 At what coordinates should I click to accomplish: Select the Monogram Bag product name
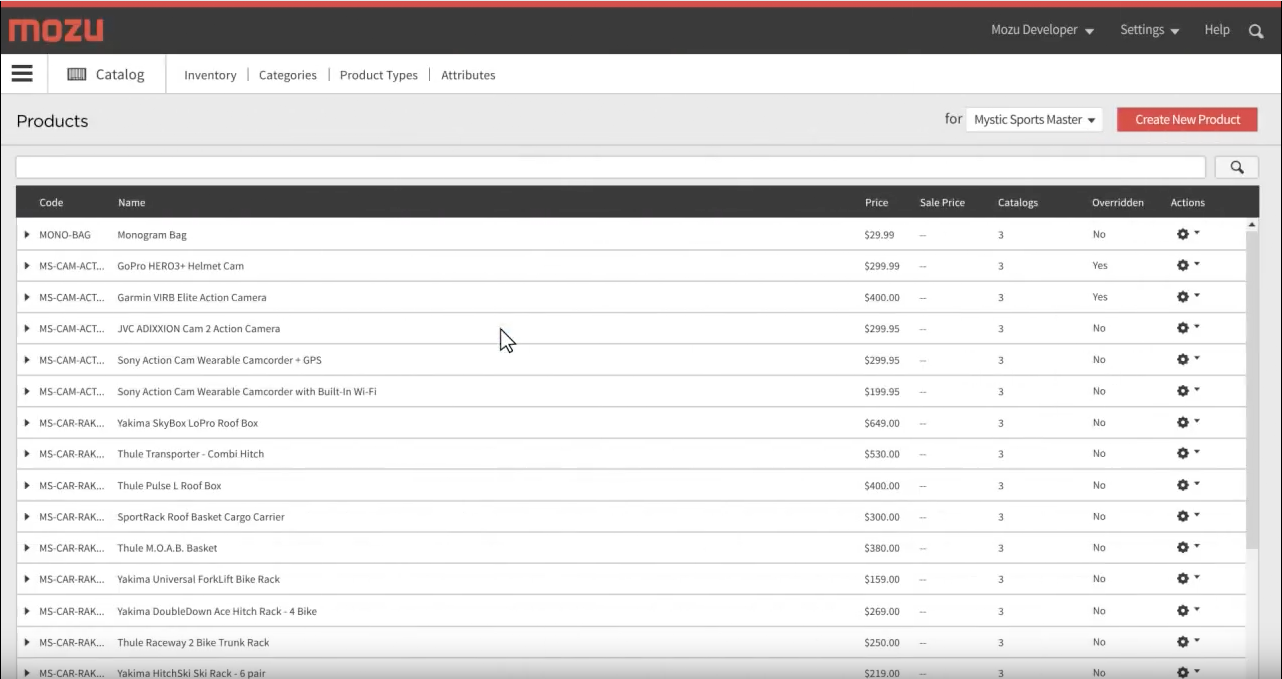click(x=152, y=235)
